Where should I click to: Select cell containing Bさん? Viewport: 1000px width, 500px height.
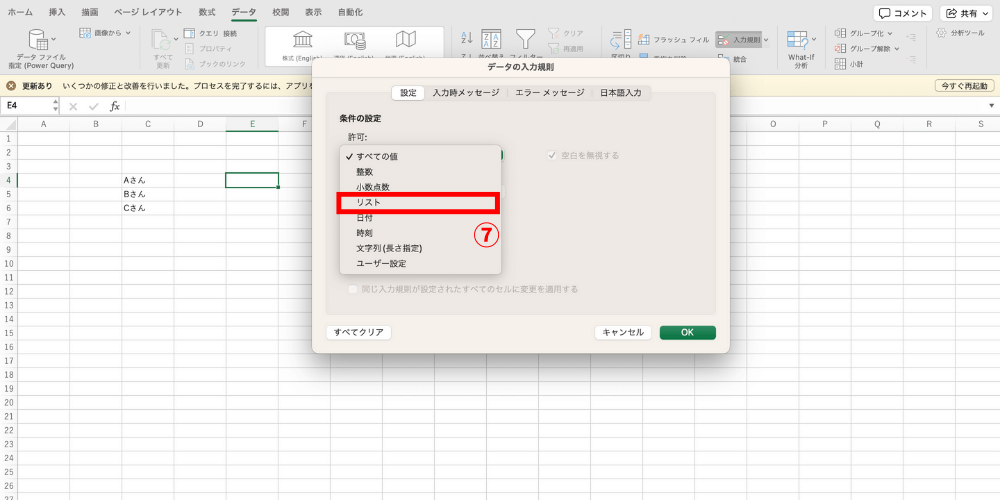148,194
